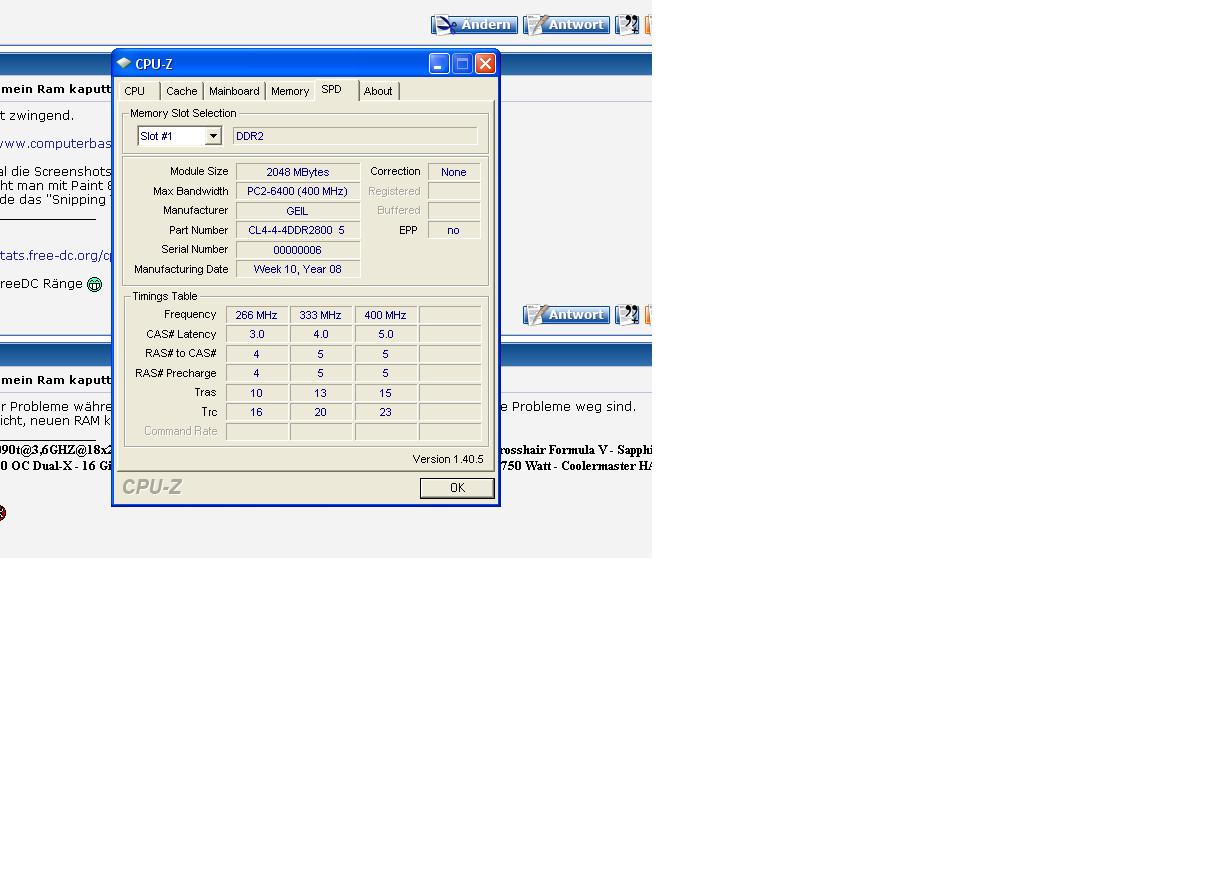Click the FreeDC Ränge text in the forum
Viewport: 1213px width, 895px height.
41,284
